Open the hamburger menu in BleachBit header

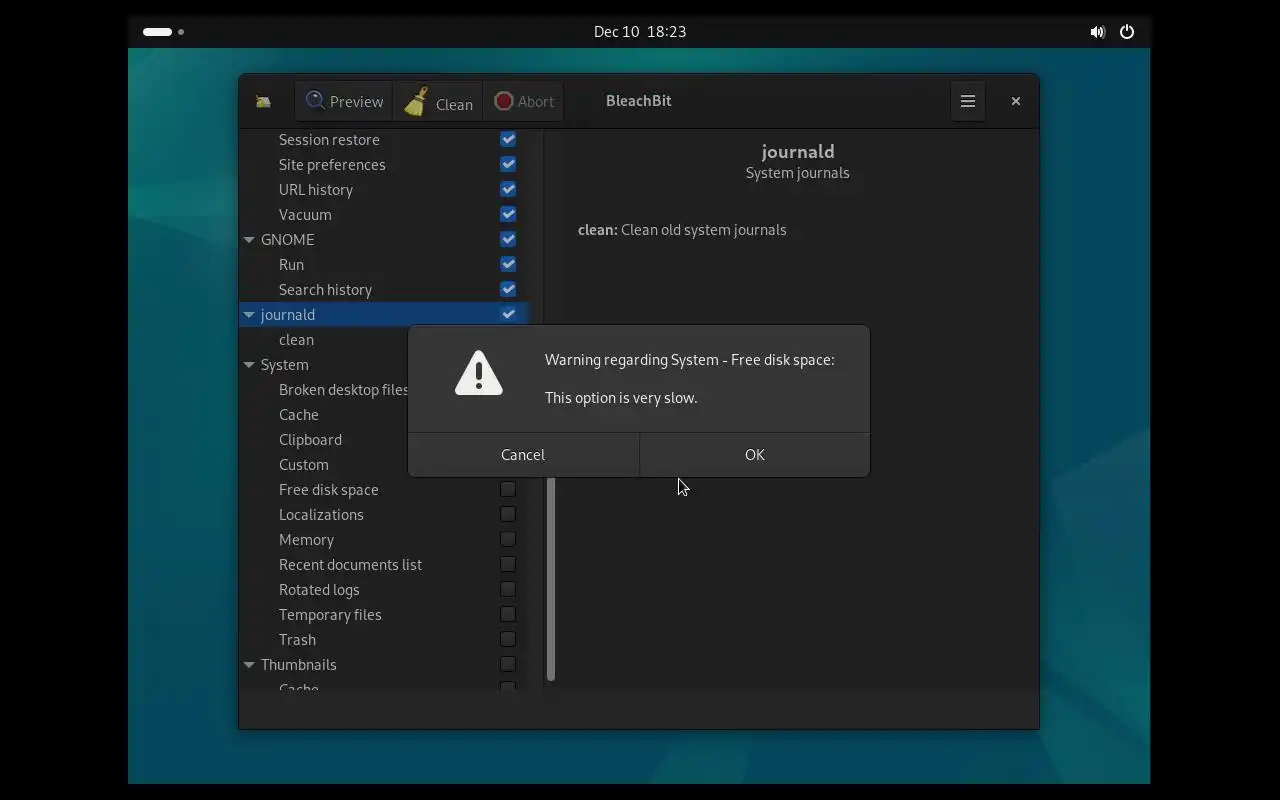click(x=967, y=101)
